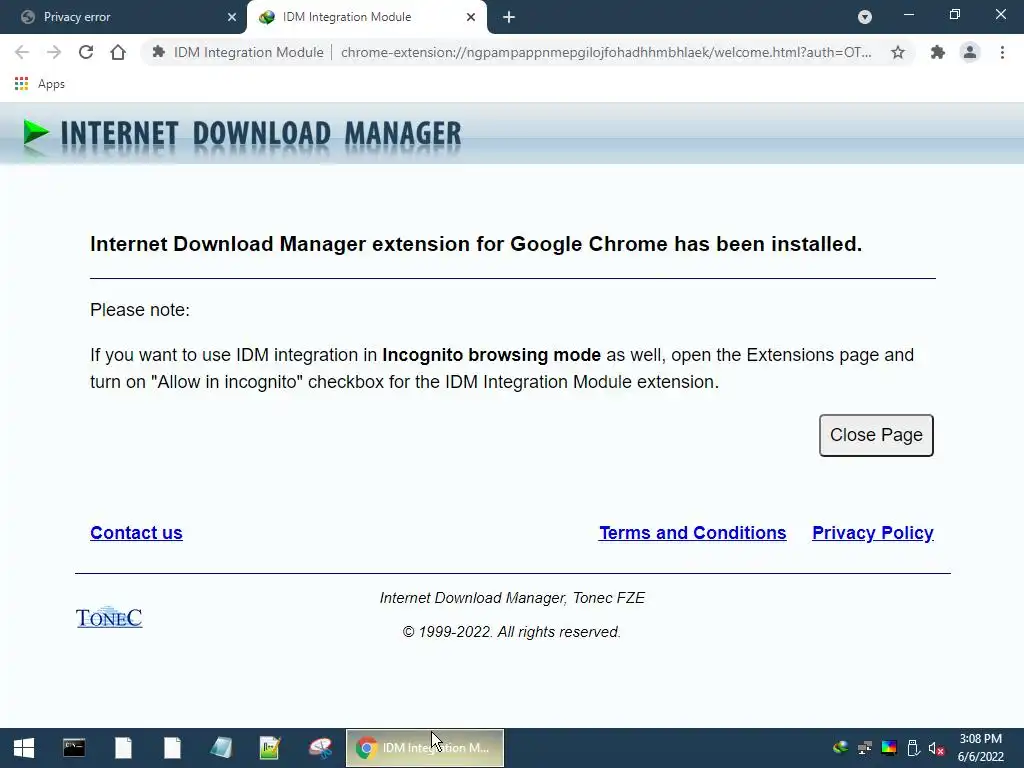This screenshot has height=768, width=1024.
Task: Open the command prompt taskbar icon
Action: pos(74,748)
